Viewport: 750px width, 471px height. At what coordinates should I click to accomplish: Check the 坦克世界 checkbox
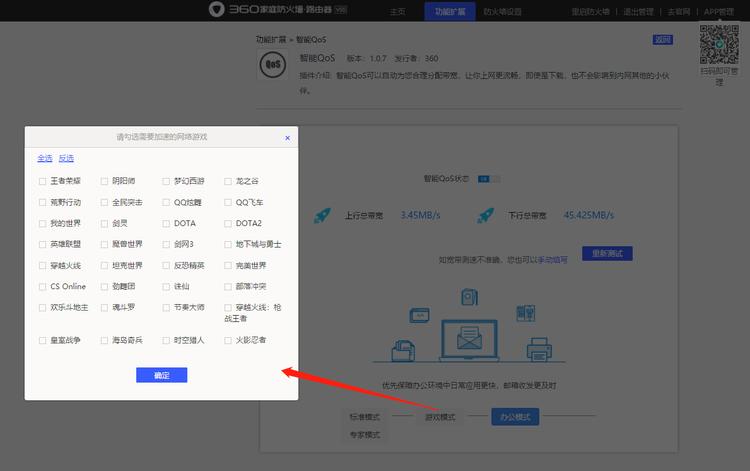click(x=104, y=265)
